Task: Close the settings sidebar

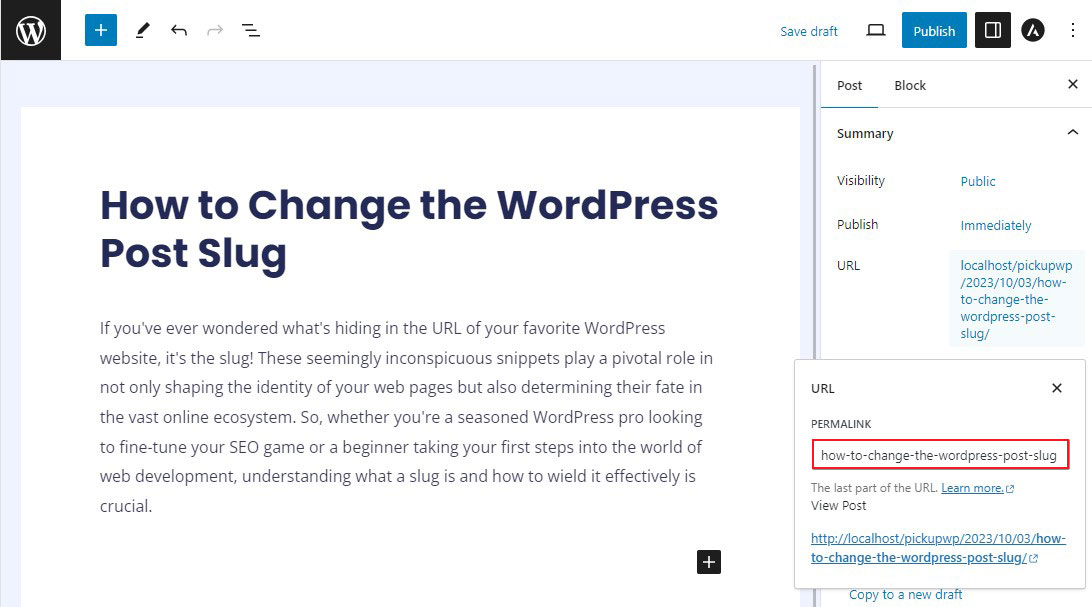Action: pos(1072,84)
